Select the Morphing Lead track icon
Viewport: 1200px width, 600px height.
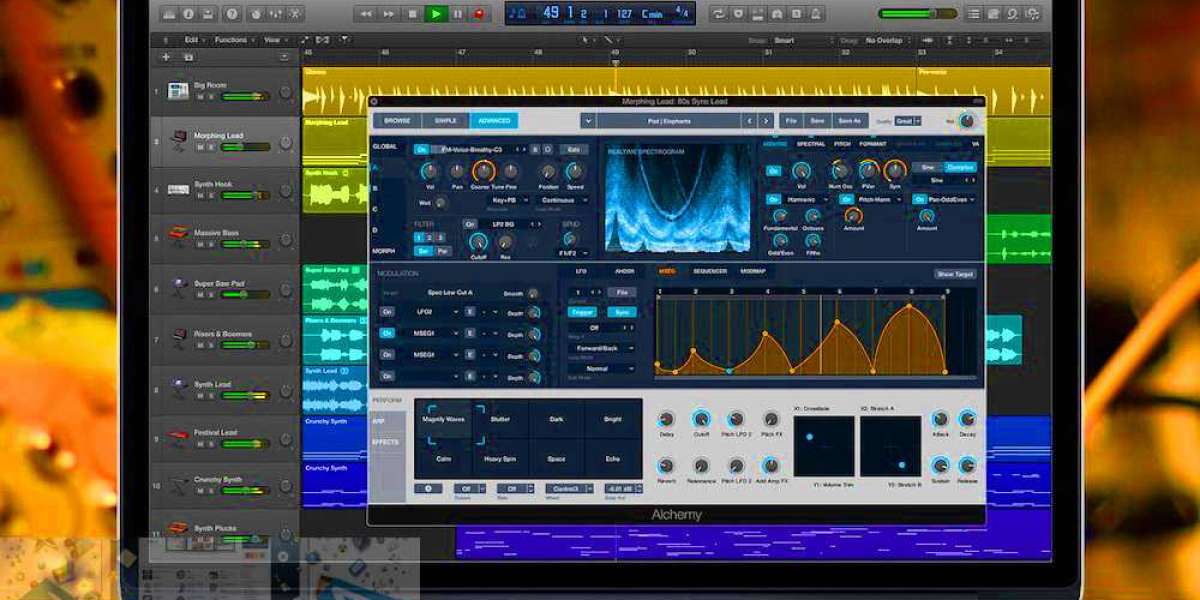click(179, 139)
